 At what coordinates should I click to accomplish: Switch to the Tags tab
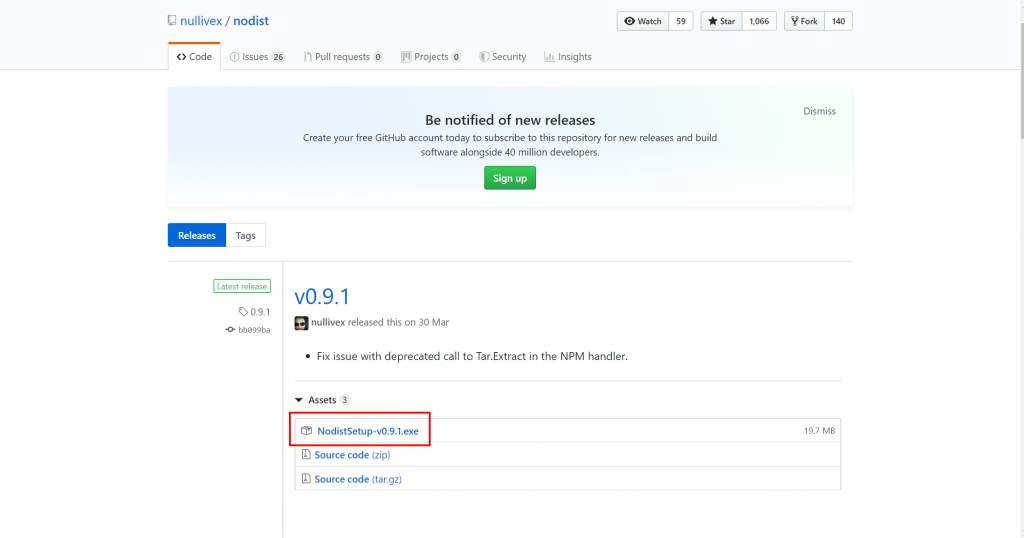tap(246, 235)
